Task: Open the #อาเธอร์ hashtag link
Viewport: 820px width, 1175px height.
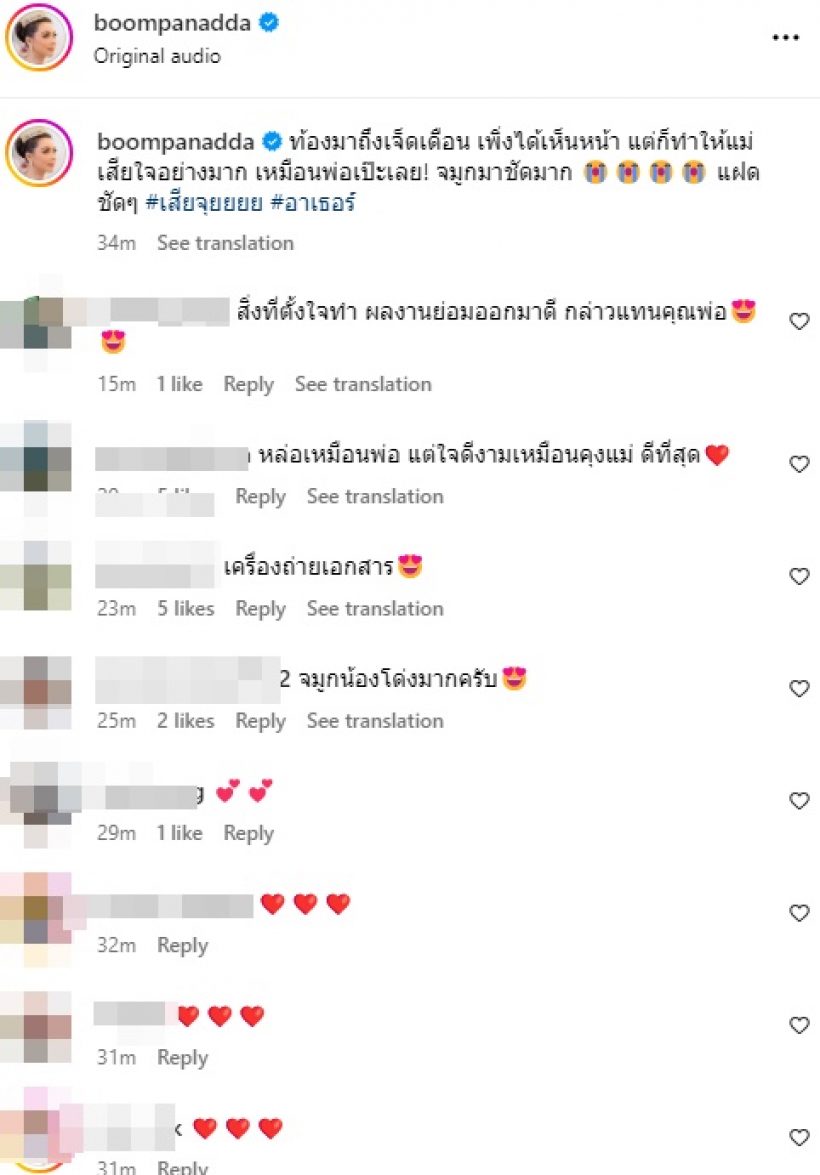Action: pyautogui.click(x=313, y=202)
